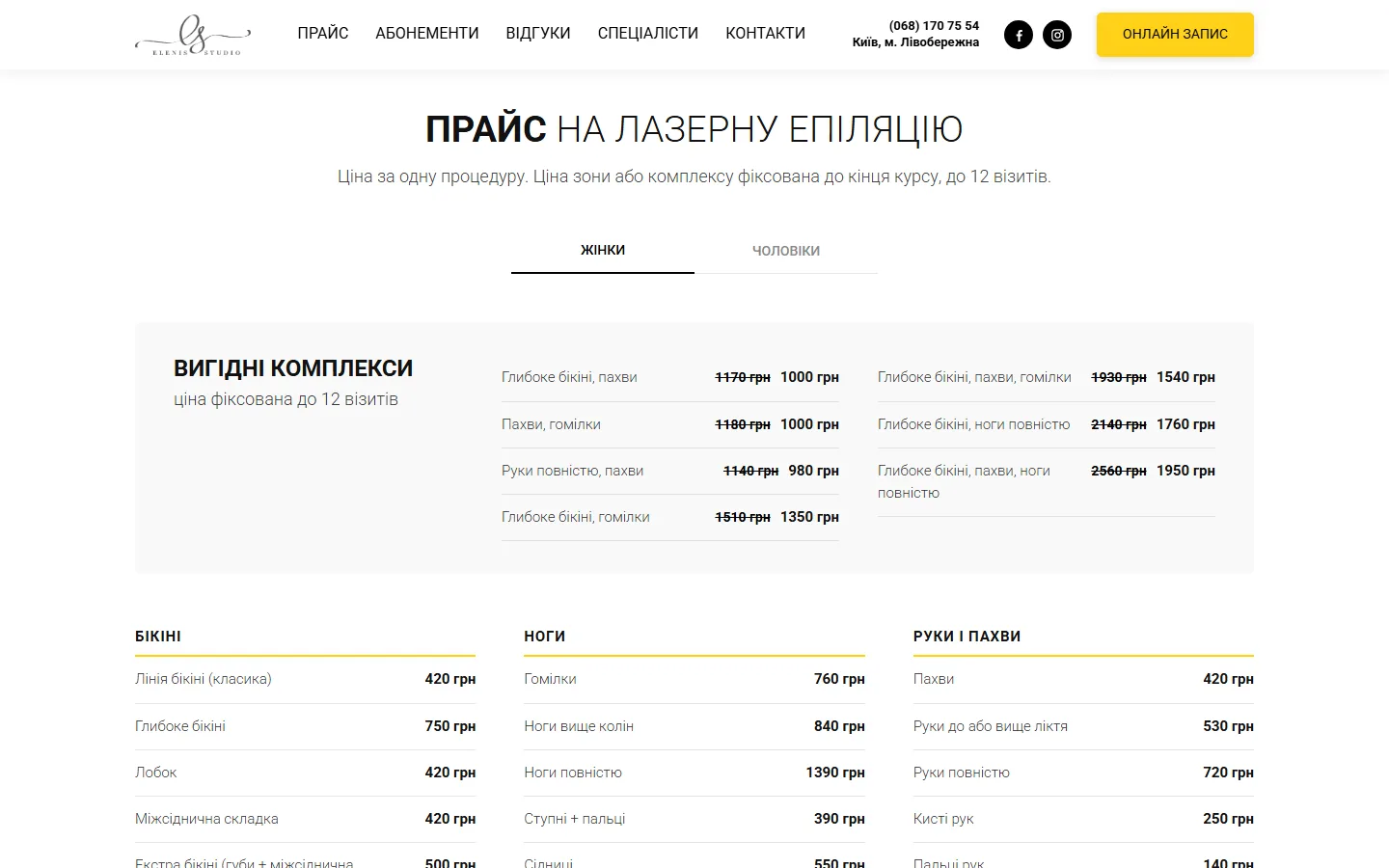Select the 'Лінія бікіні (класика)' row
Viewport: 1389px width, 868px height.
(x=305, y=679)
